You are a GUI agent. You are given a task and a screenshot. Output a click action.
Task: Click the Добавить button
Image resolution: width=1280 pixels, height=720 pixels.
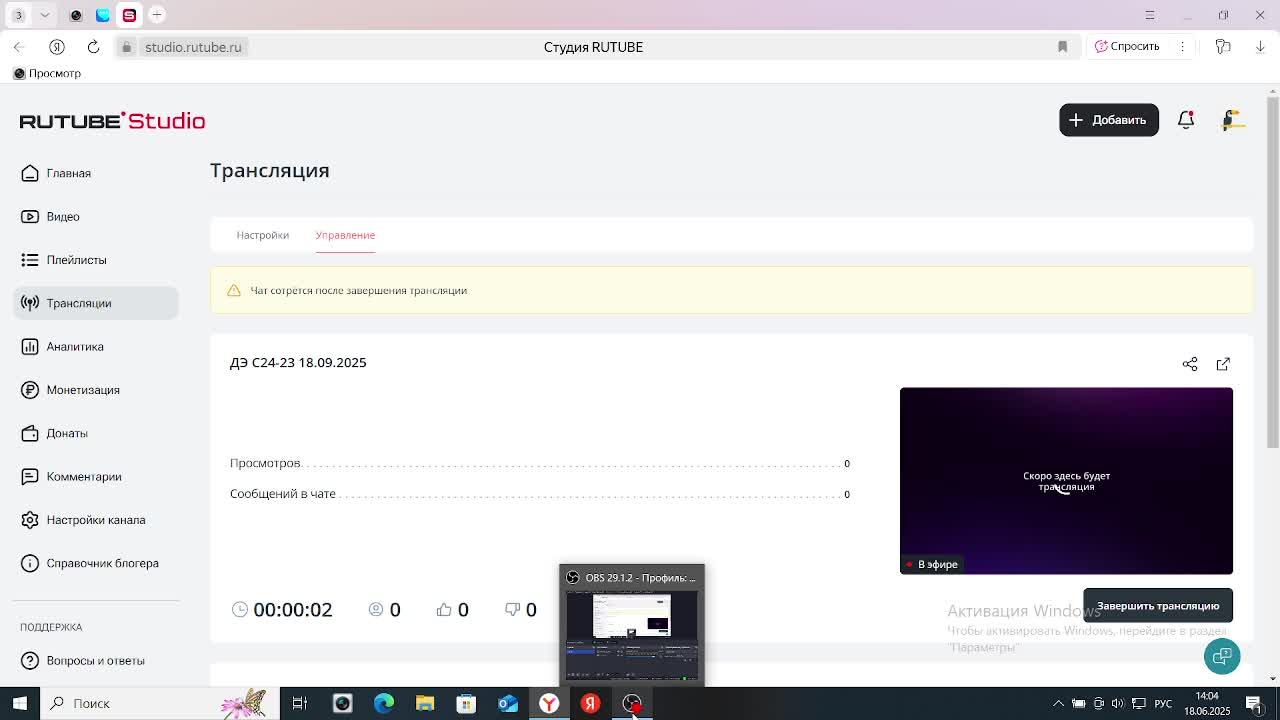pos(1109,120)
